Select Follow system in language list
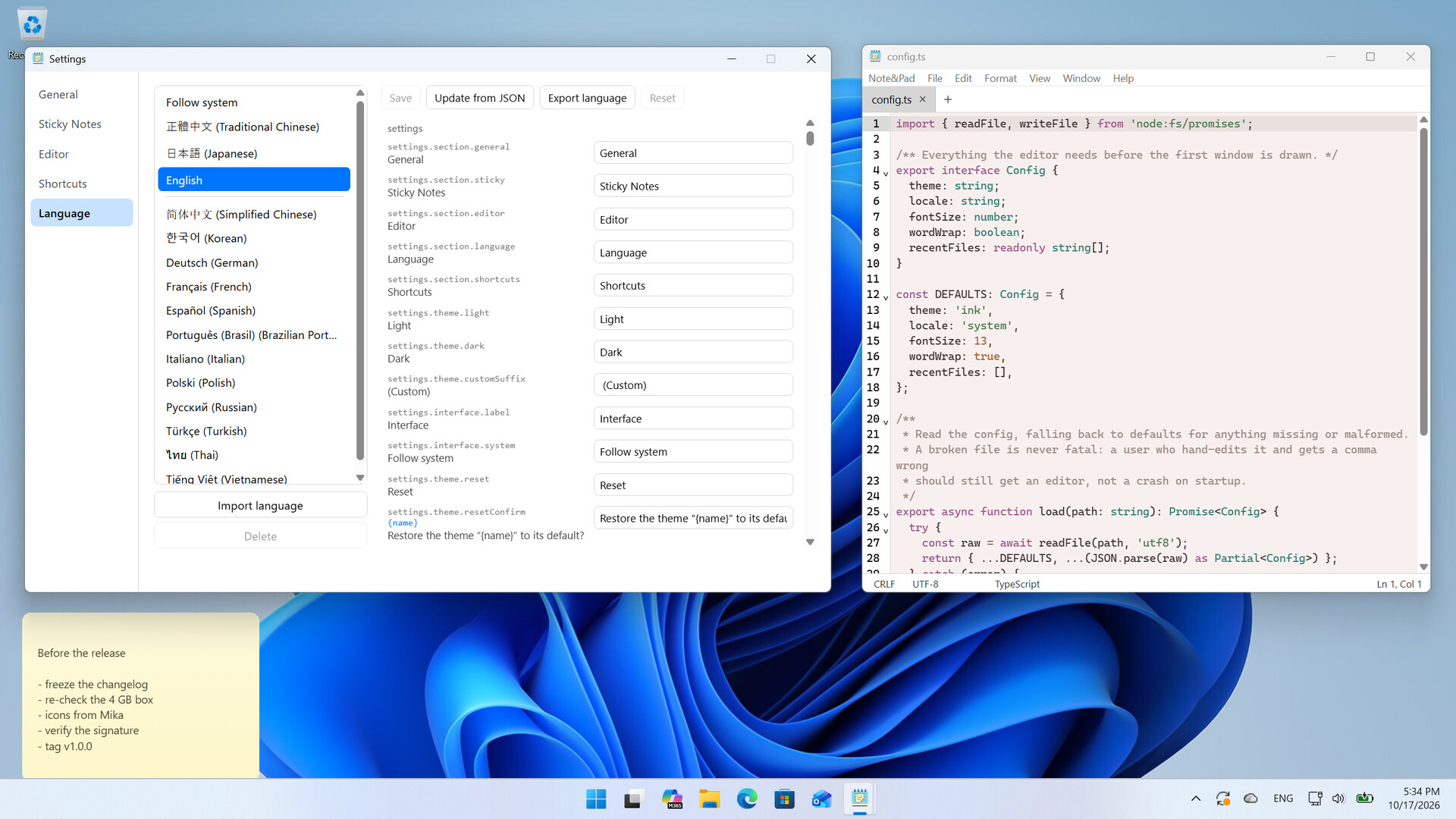 (x=254, y=102)
